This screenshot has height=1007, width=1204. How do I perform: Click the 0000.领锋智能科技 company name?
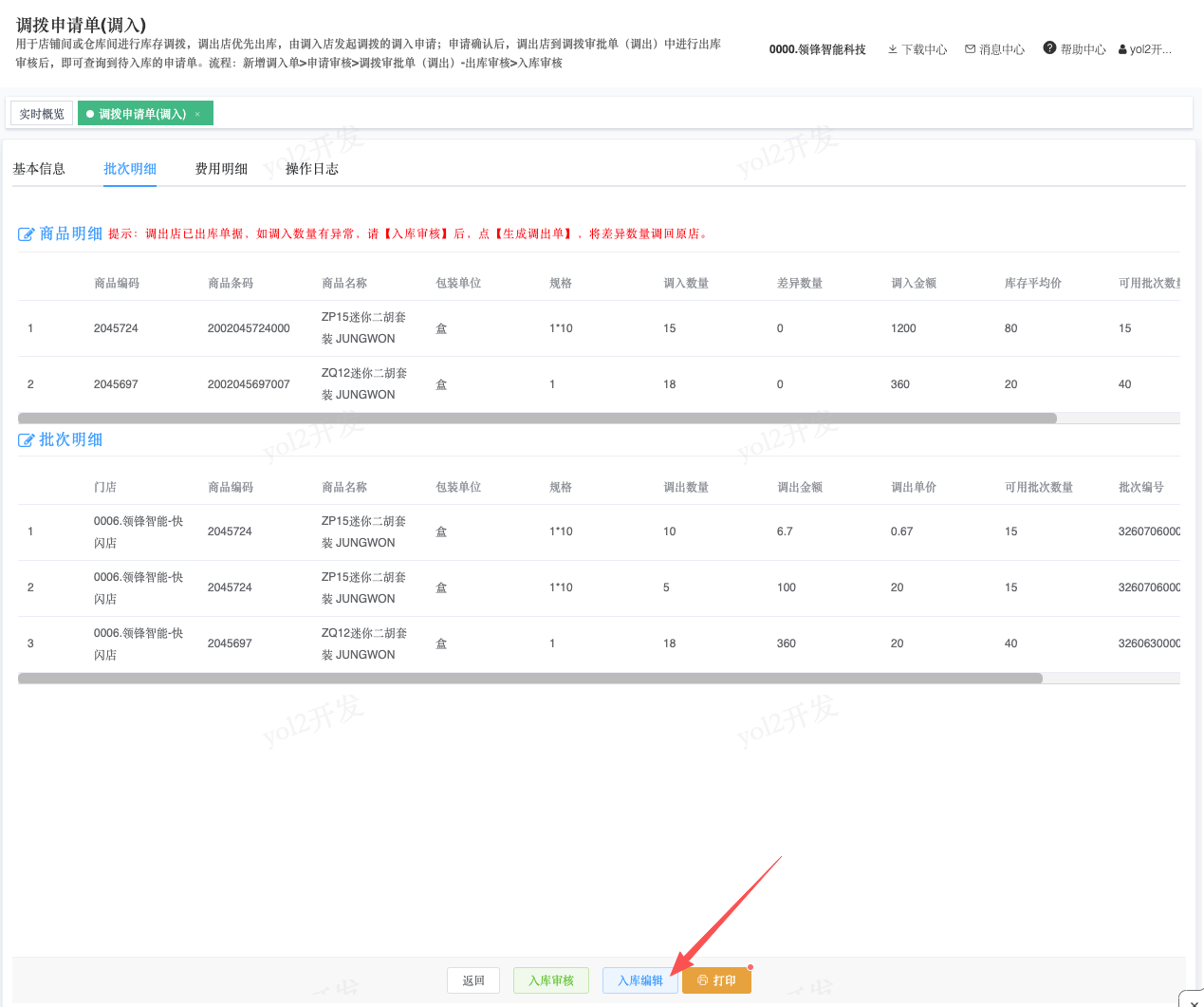818,49
